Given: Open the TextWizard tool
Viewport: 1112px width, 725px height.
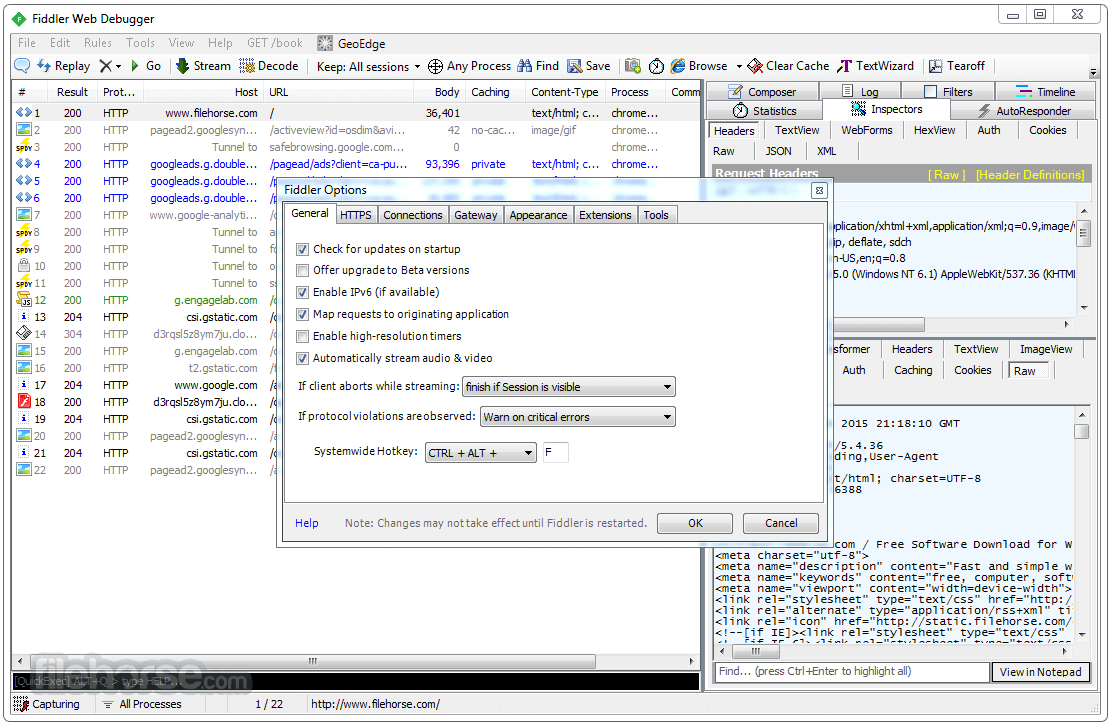Looking at the screenshot, I should (876, 66).
